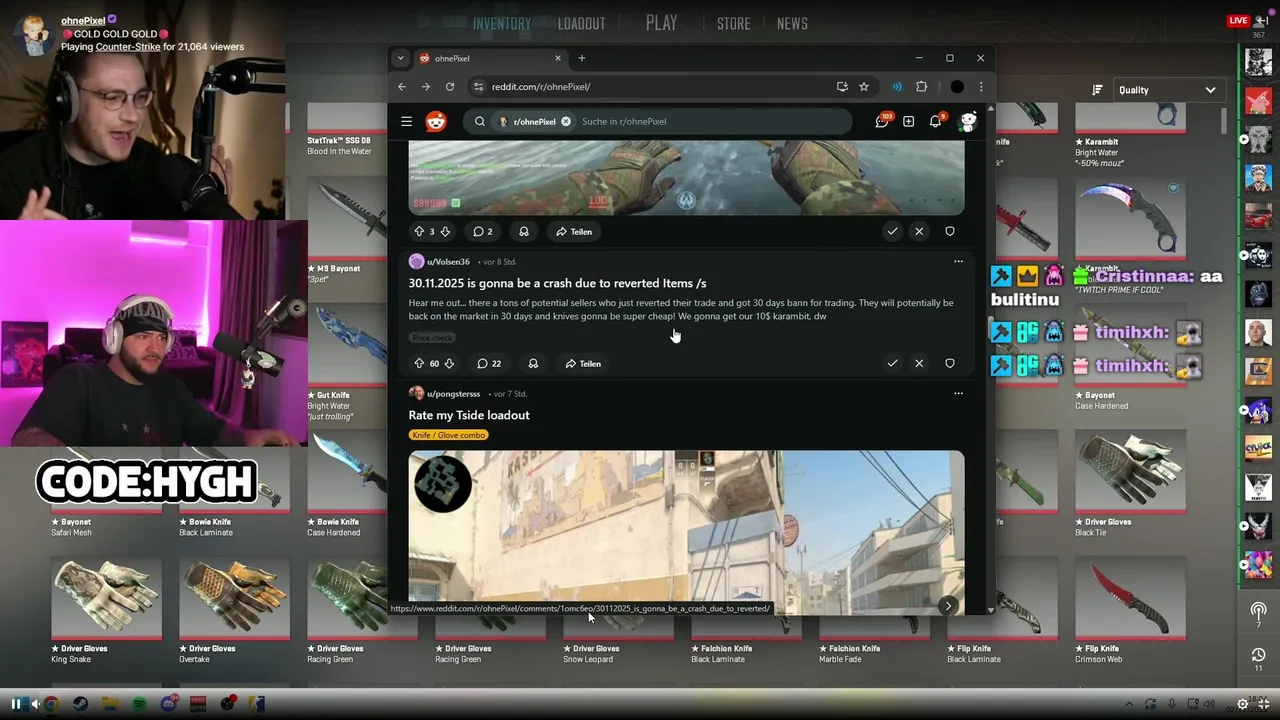
Task: Open the STORE tab in CS2
Action: [x=733, y=24]
